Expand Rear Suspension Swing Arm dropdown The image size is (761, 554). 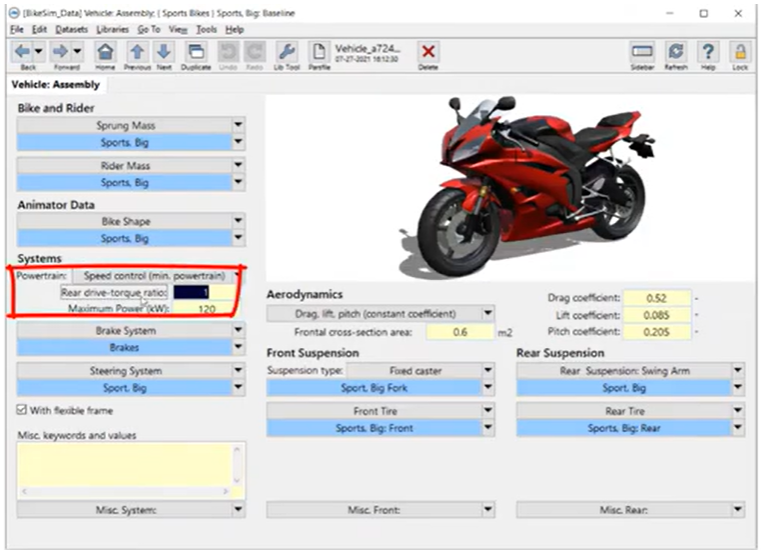coord(738,370)
